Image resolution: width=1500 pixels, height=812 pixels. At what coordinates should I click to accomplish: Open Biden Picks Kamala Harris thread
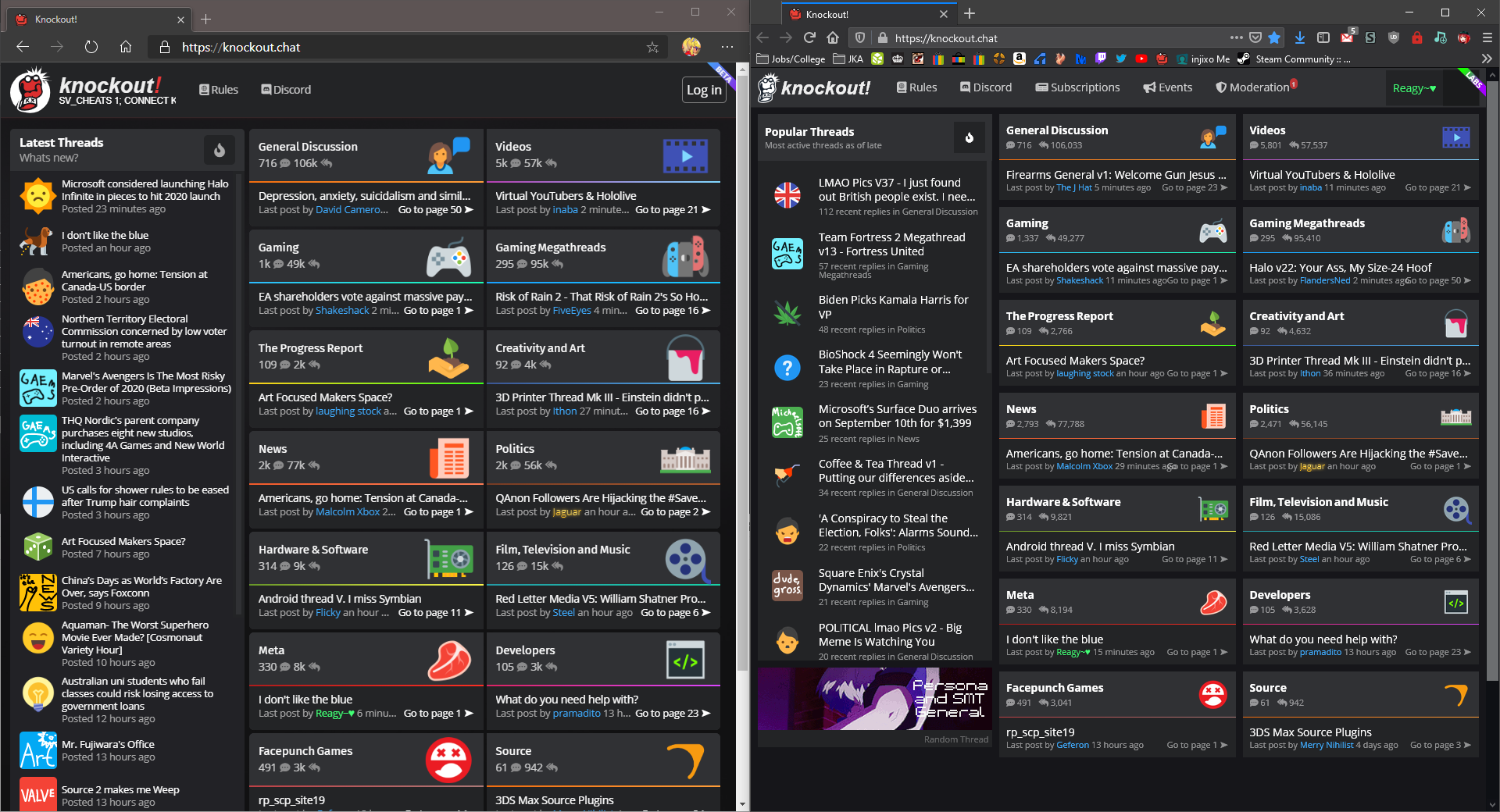coord(893,307)
